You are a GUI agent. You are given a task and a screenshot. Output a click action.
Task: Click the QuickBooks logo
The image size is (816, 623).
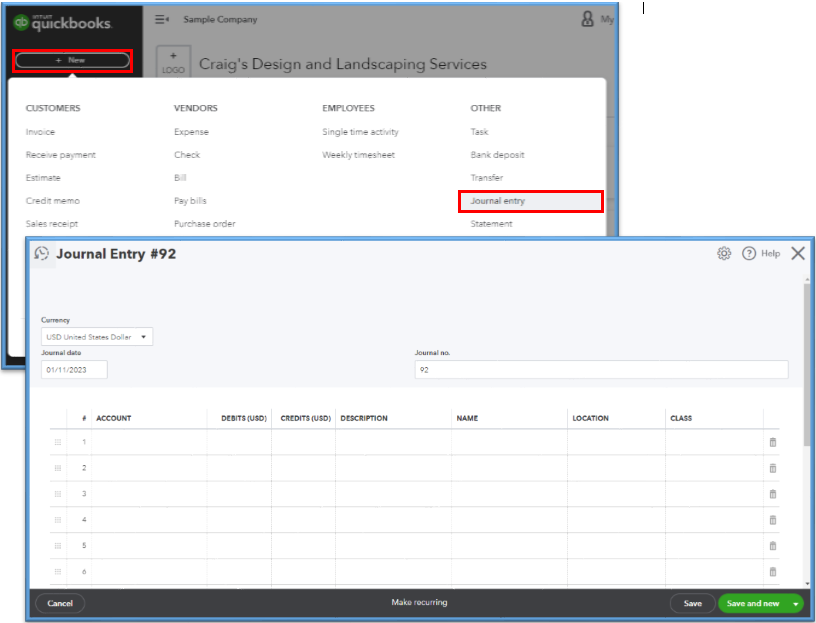click(x=62, y=22)
